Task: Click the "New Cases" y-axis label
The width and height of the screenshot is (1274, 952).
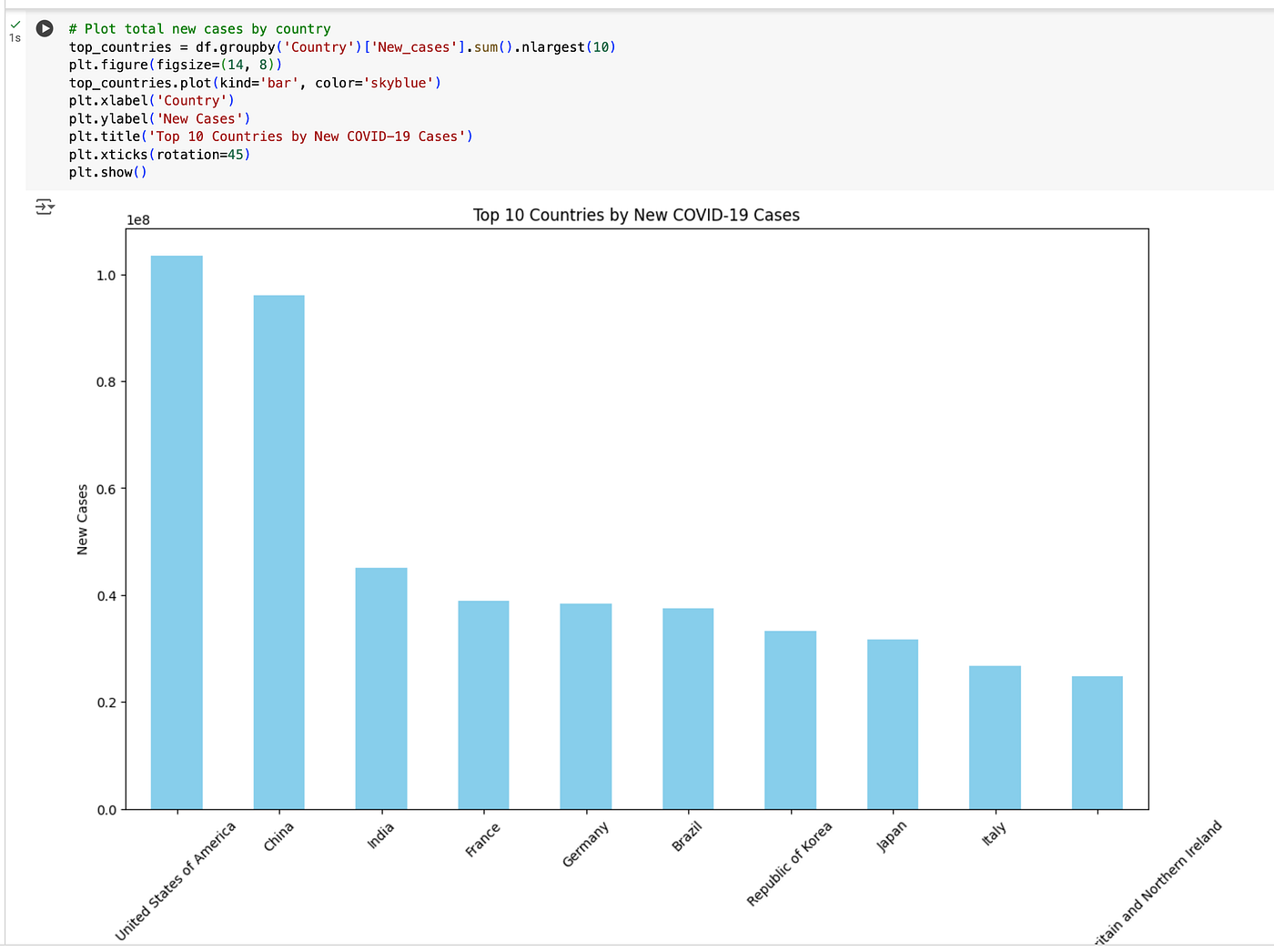Action: point(82,518)
